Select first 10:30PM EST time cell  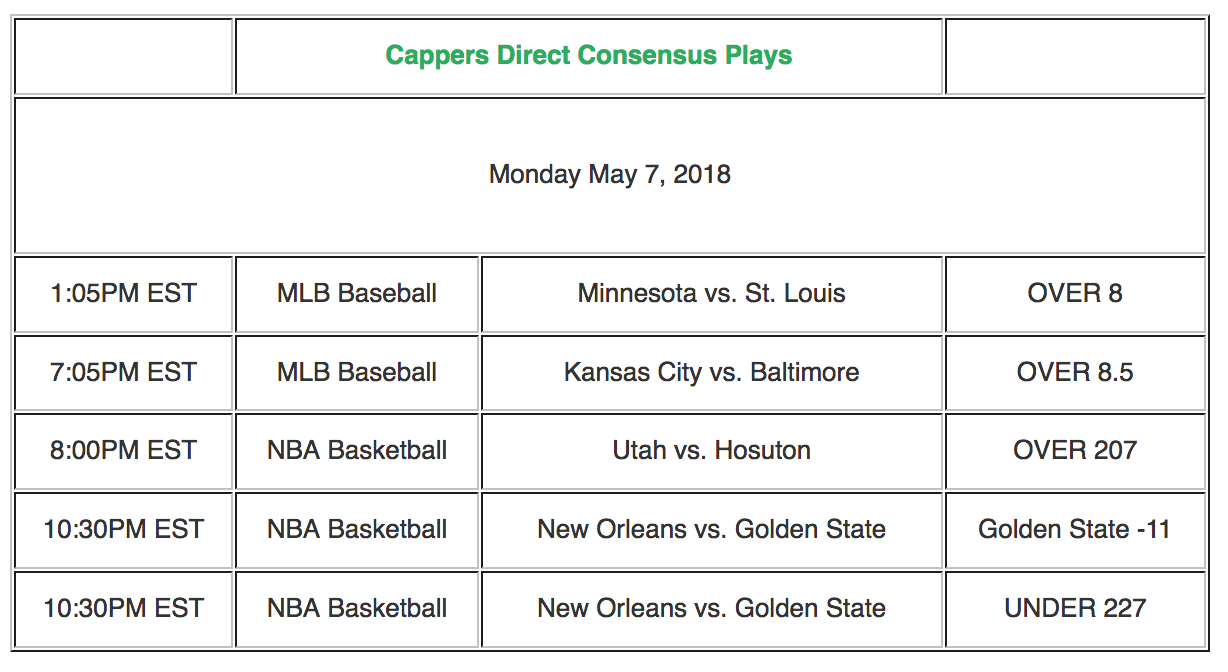click(x=124, y=530)
